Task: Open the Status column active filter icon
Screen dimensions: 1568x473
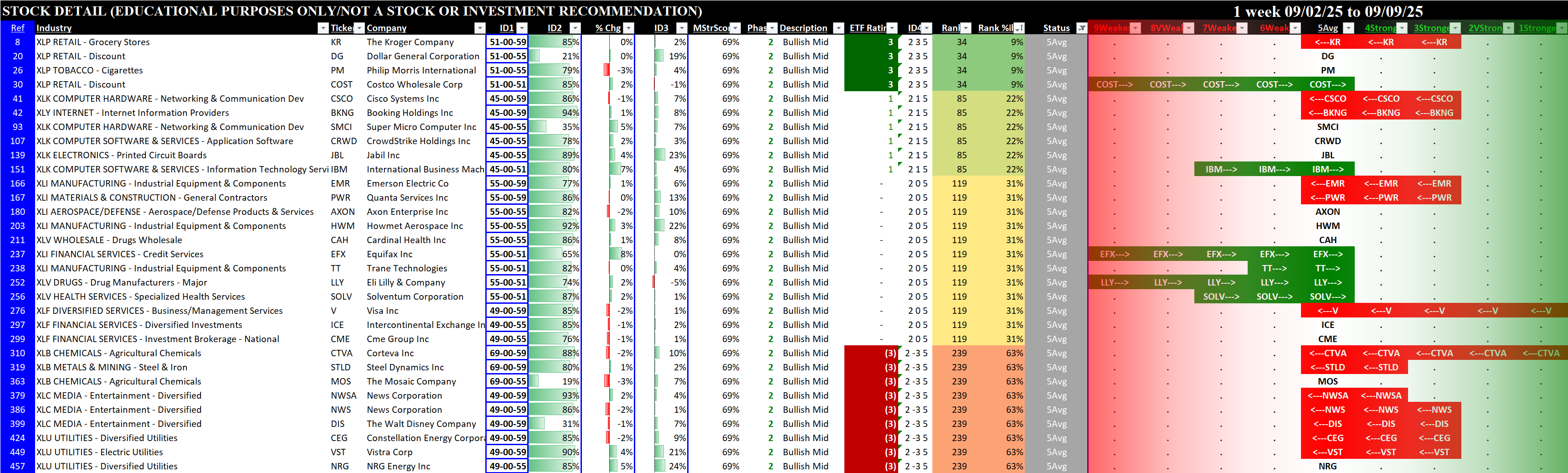Action: pyautogui.click(x=1081, y=28)
